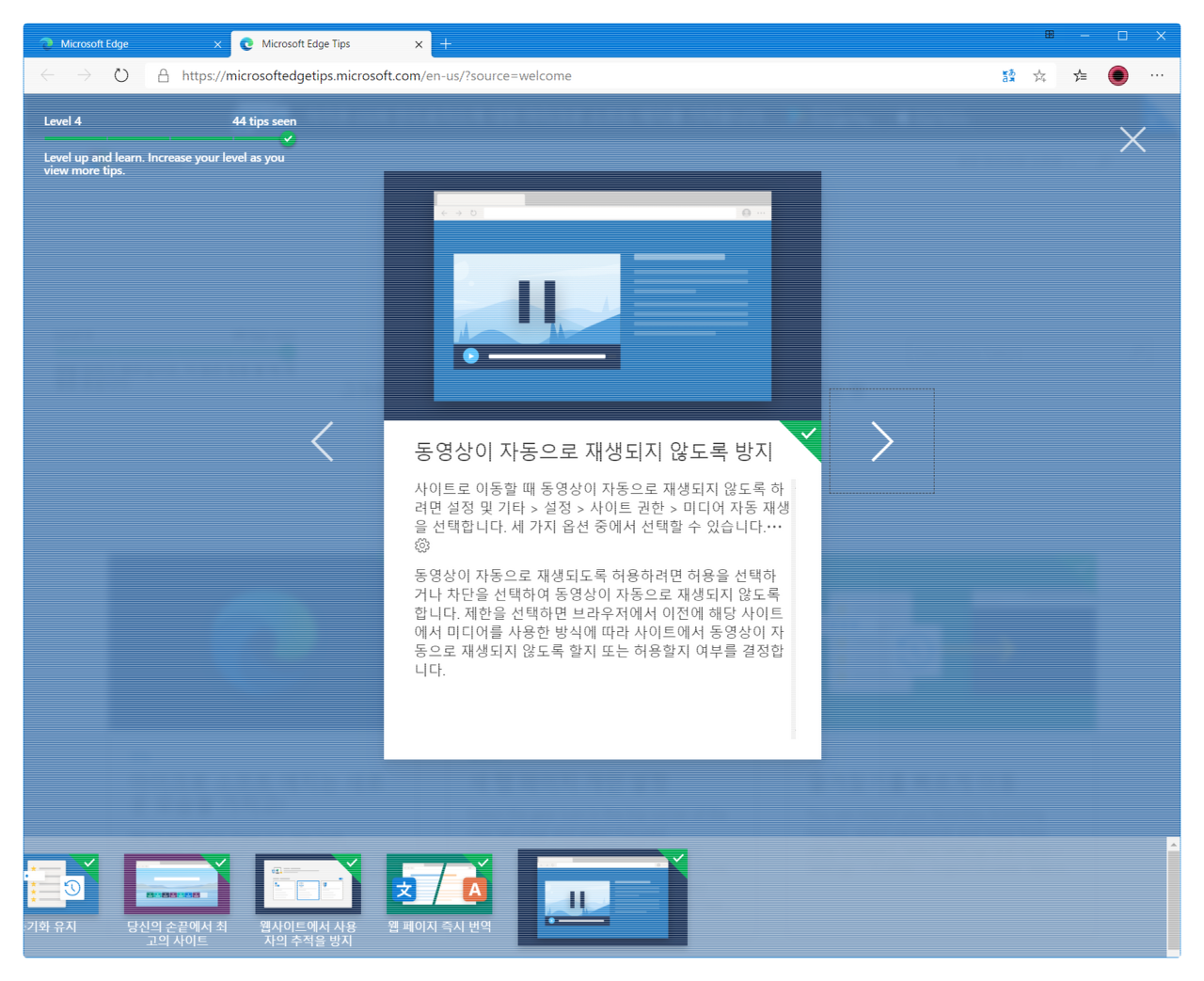Refresh the current page

(121, 75)
